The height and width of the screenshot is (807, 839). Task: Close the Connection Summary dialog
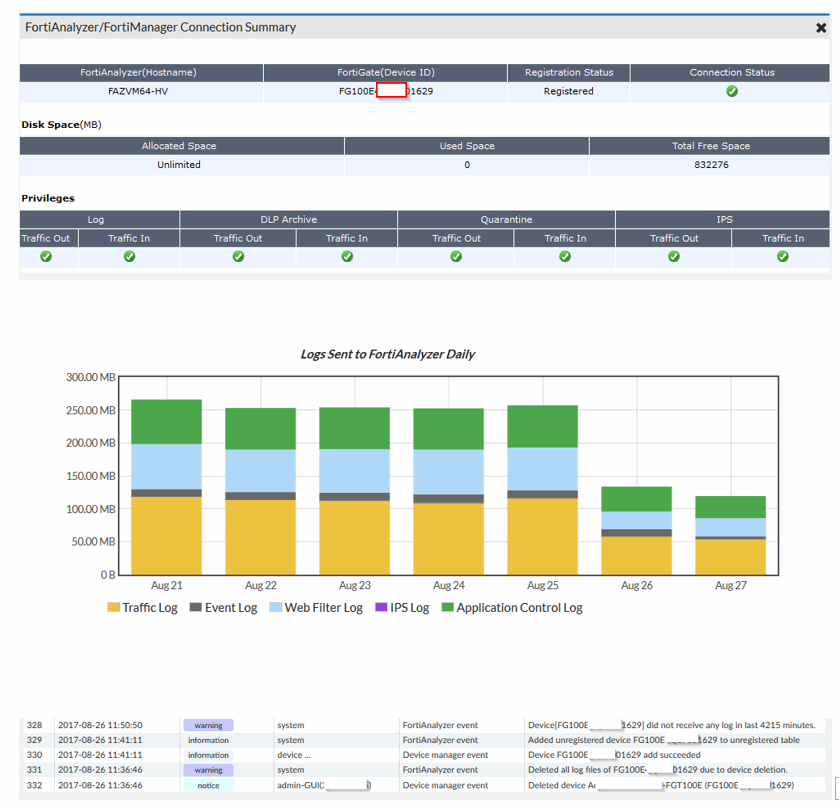821,28
